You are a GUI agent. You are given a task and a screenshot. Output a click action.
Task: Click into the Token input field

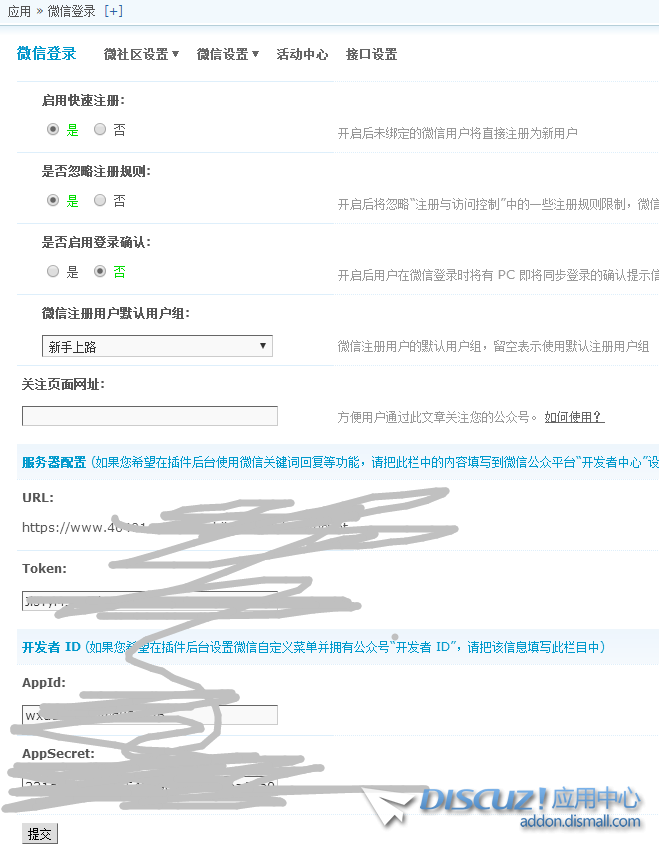click(150, 600)
